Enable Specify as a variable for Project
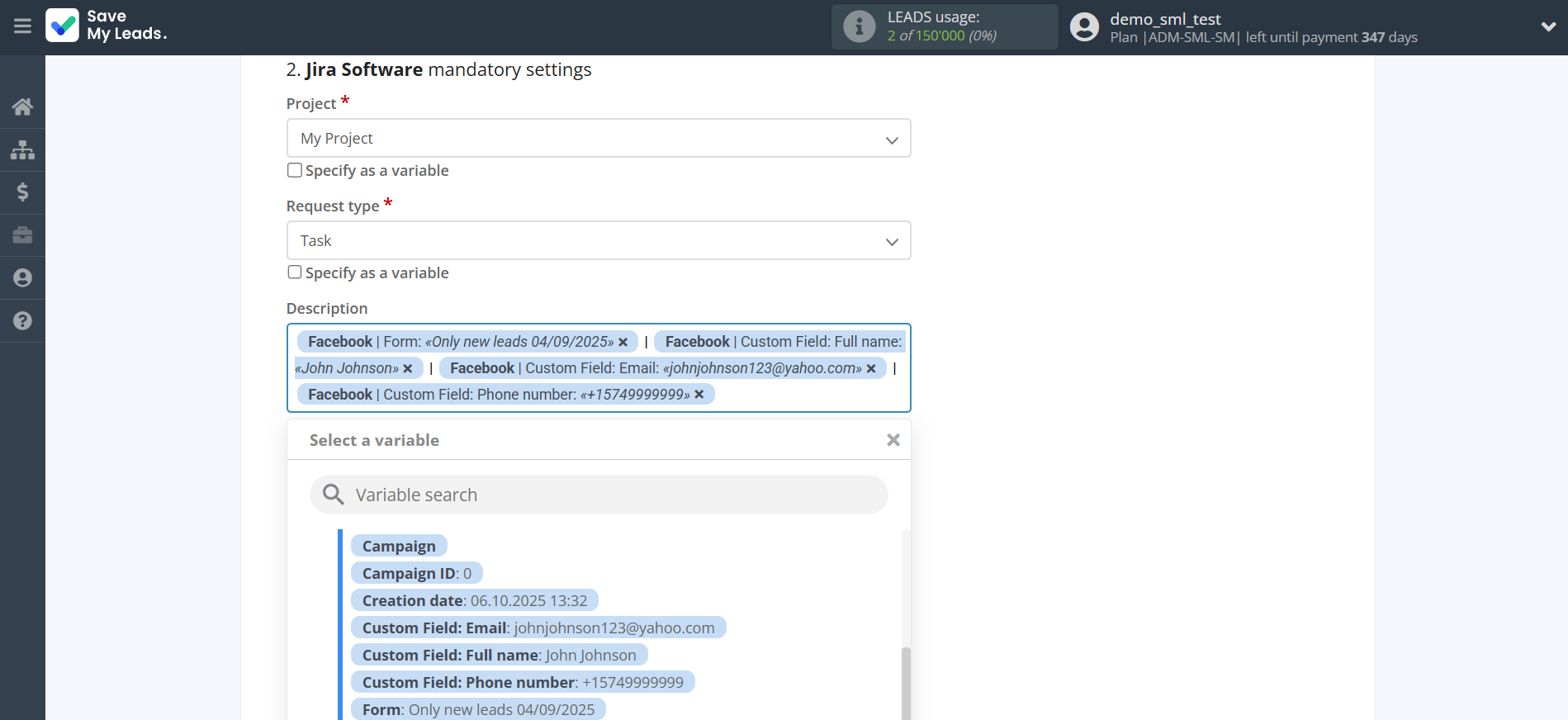The image size is (1568, 720). point(295,170)
